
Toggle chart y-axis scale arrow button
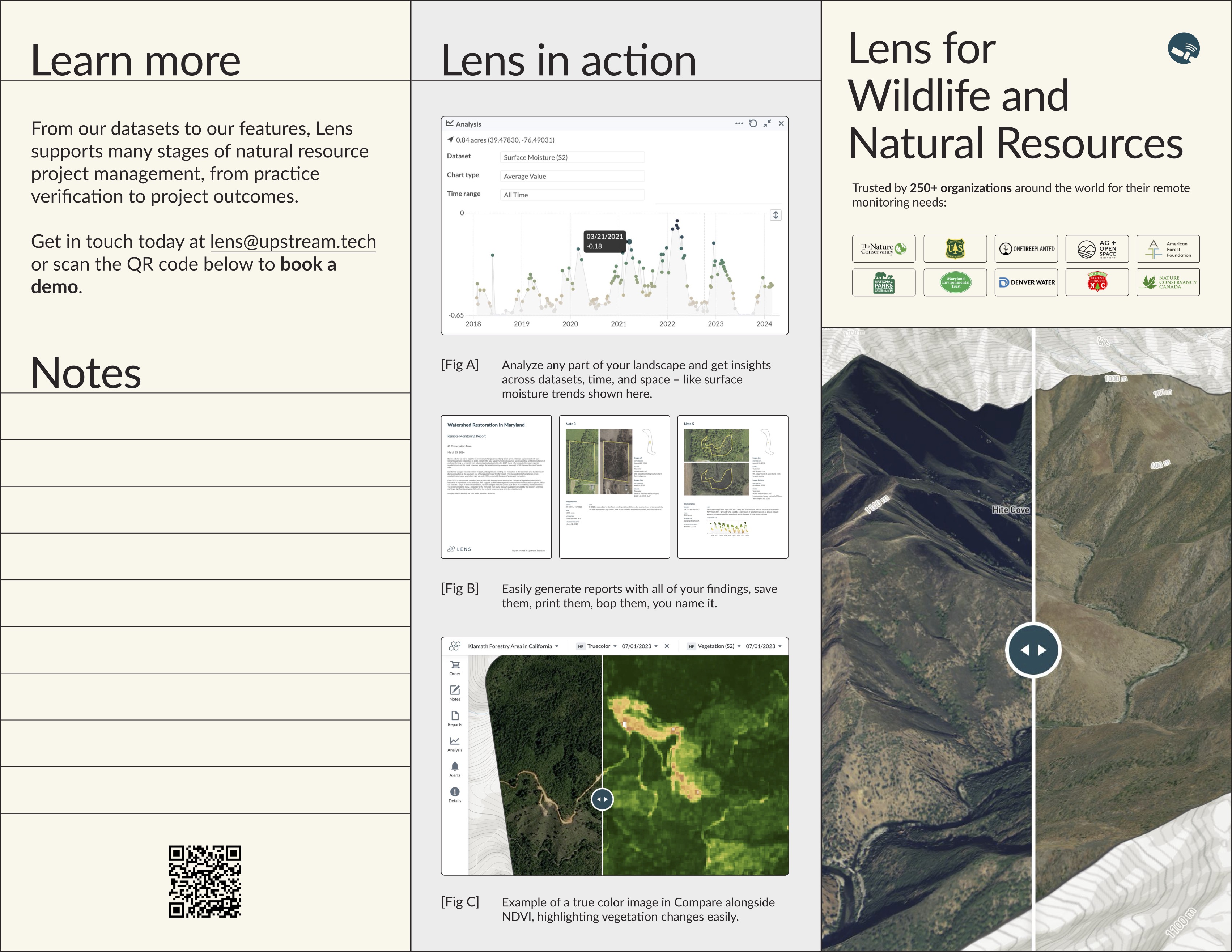coord(776,215)
